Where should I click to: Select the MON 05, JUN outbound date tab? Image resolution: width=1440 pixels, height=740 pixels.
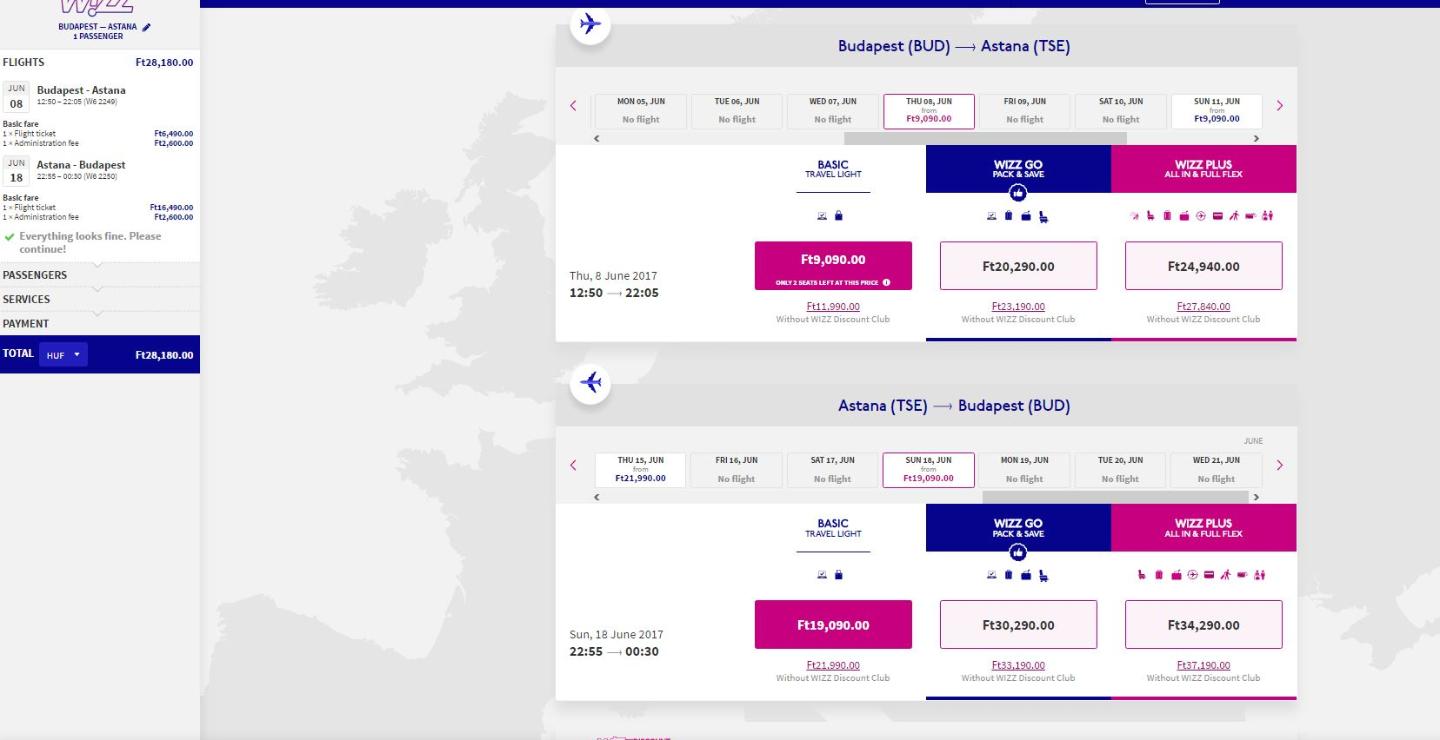[x=640, y=111]
